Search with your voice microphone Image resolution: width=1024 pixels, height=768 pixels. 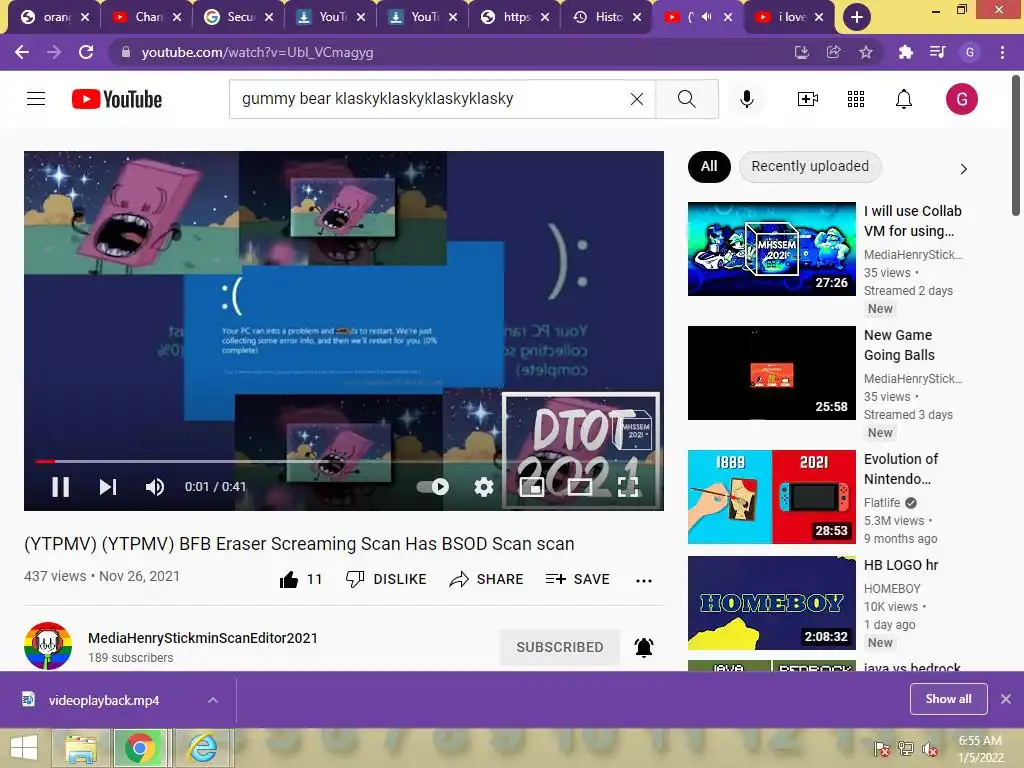(747, 99)
